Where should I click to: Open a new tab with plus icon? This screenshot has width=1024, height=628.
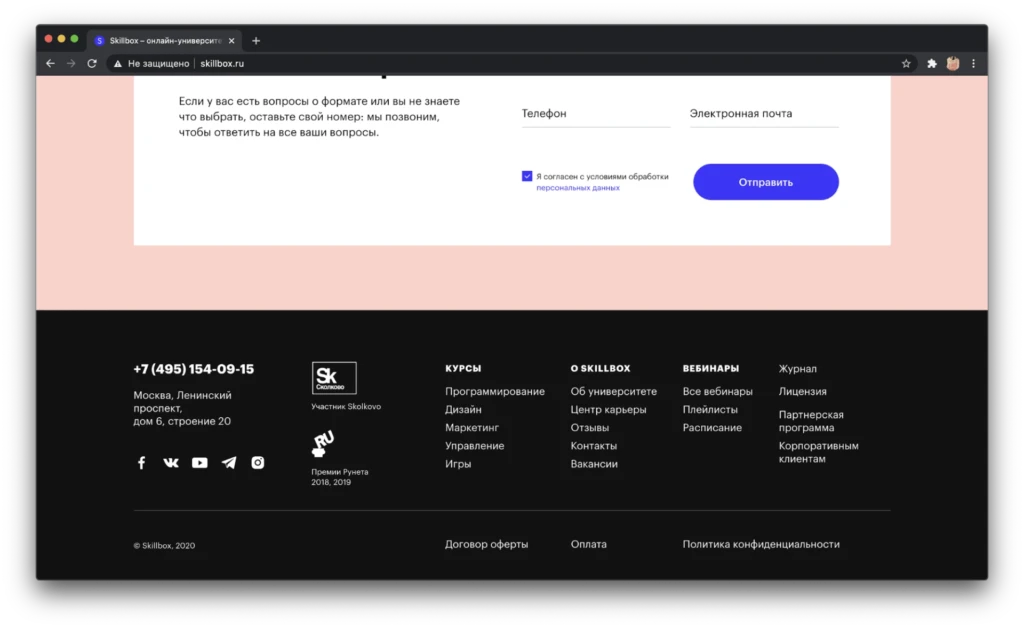tap(256, 40)
